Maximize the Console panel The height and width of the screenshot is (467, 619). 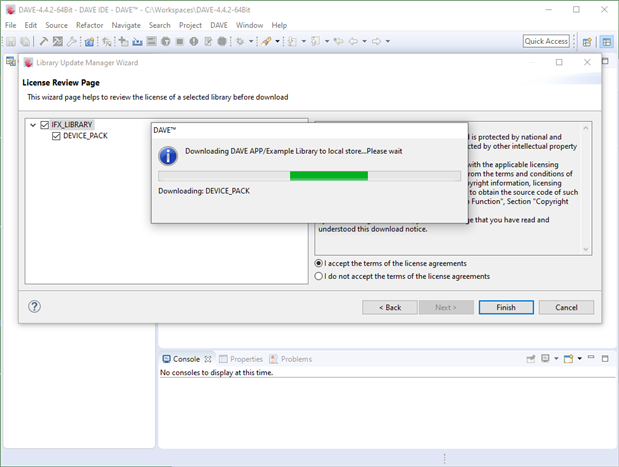pyautogui.click(x=605, y=358)
